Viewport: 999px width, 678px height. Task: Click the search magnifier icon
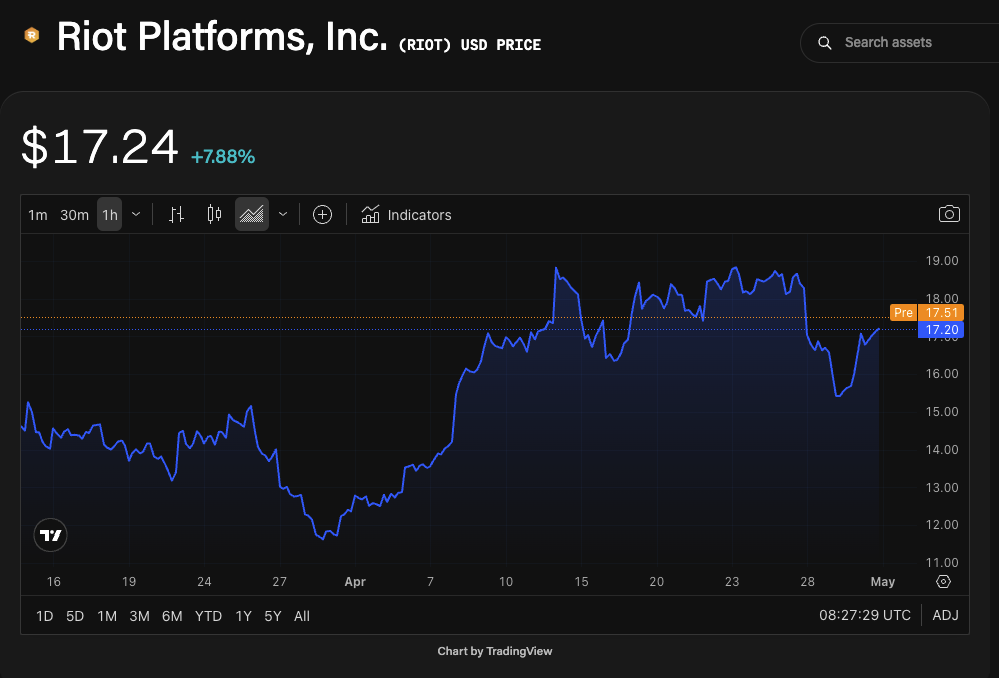(824, 43)
